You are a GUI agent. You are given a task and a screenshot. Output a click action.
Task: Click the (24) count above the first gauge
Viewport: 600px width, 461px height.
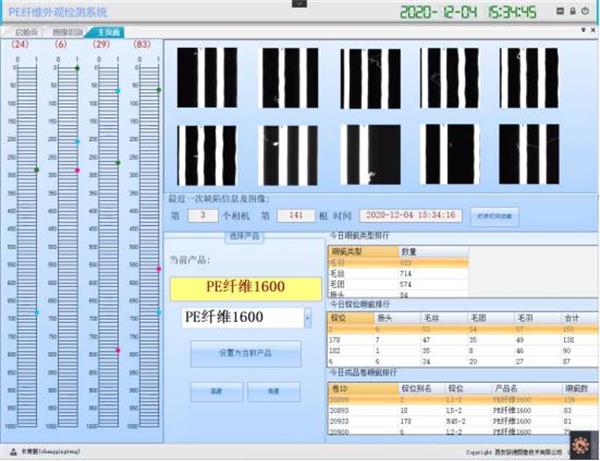pos(20,44)
